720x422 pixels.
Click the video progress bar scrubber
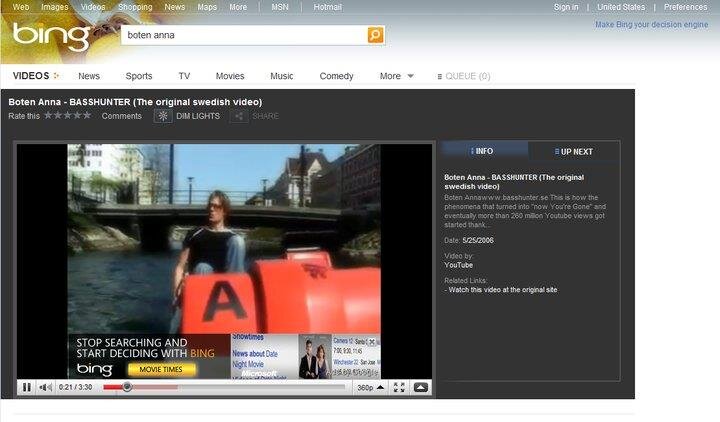pyautogui.click(x=127, y=387)
